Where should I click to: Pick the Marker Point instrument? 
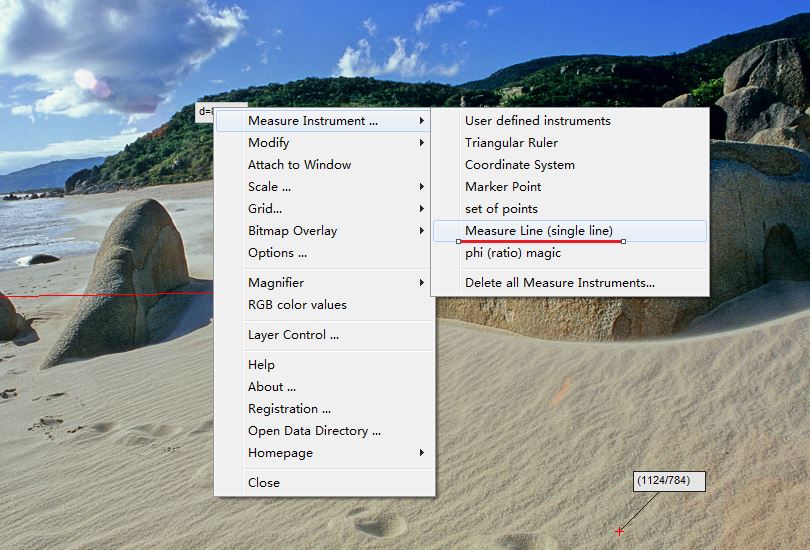point(502,187)
